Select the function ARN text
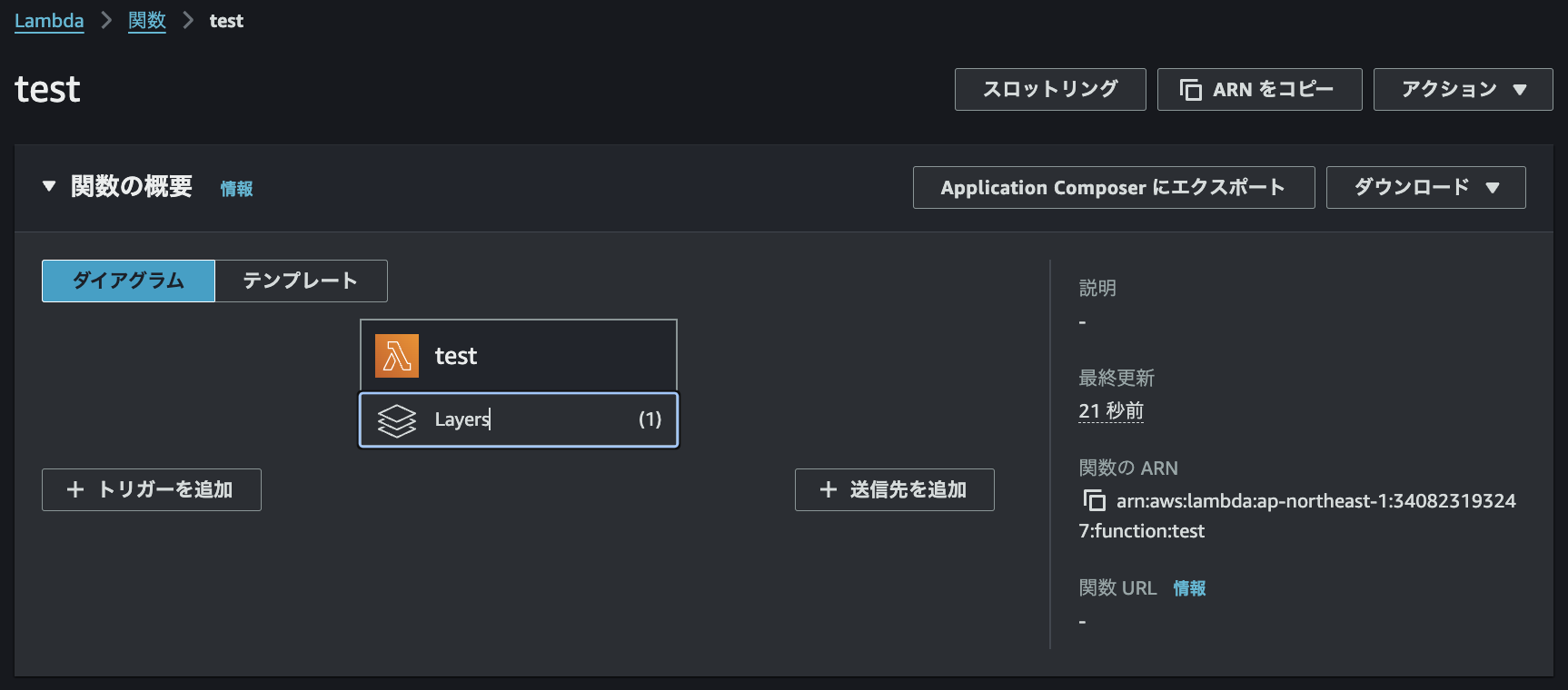1568x690 pixels. pyautogui.click(x=1297, y=516)
